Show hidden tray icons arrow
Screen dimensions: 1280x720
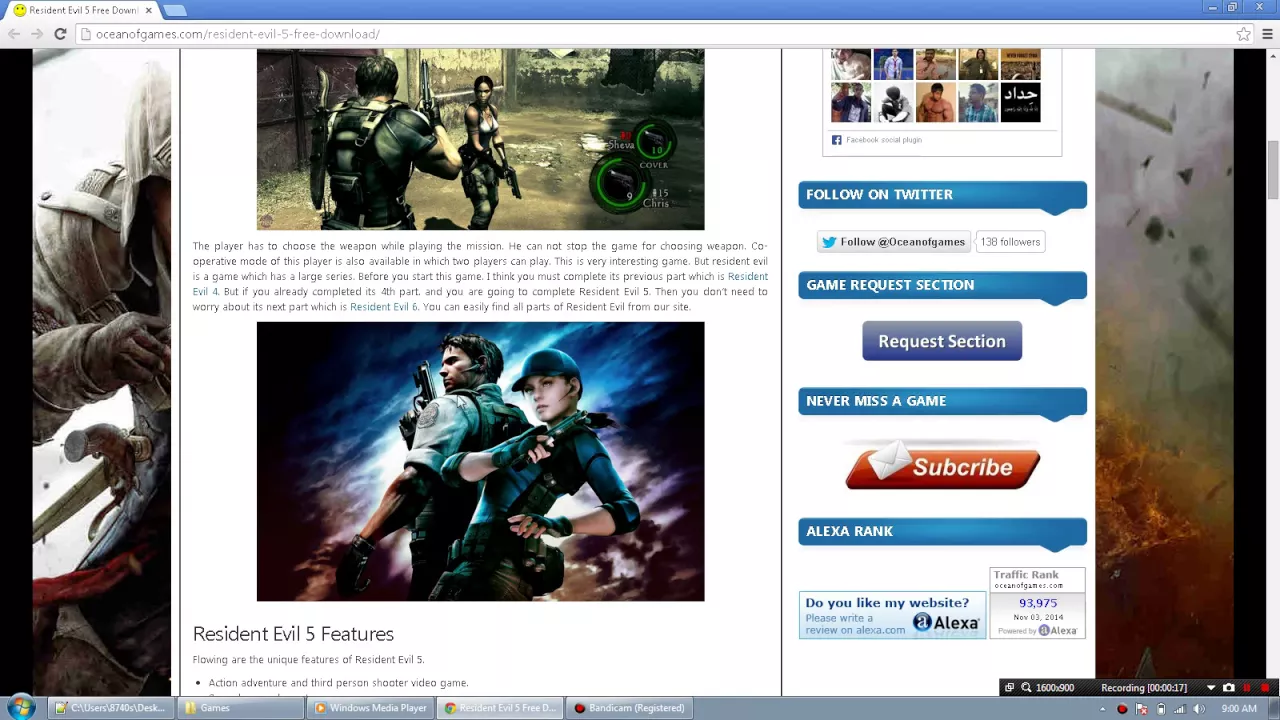(x=1103, y=709)
